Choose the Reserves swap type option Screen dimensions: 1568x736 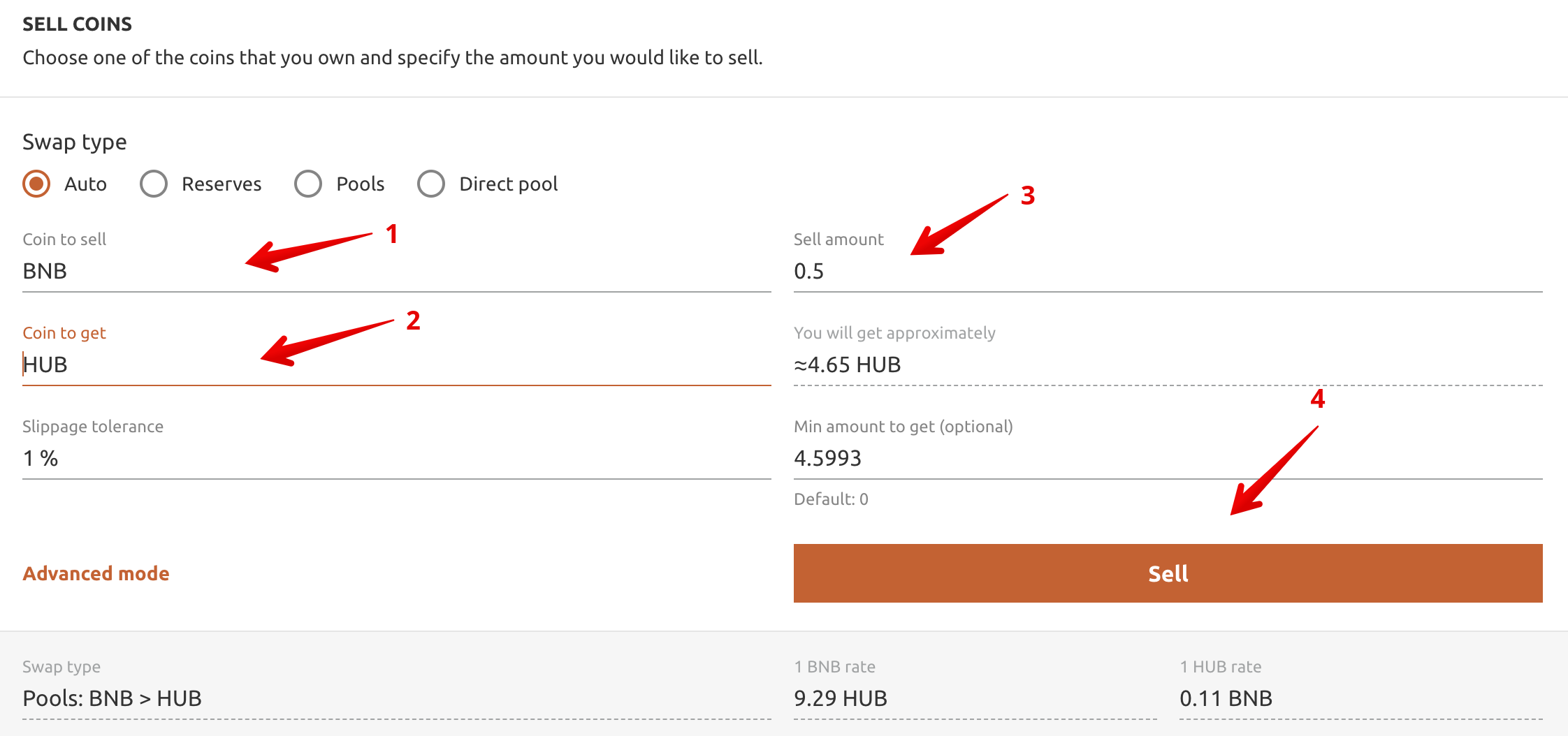click(x=154, y=184)
